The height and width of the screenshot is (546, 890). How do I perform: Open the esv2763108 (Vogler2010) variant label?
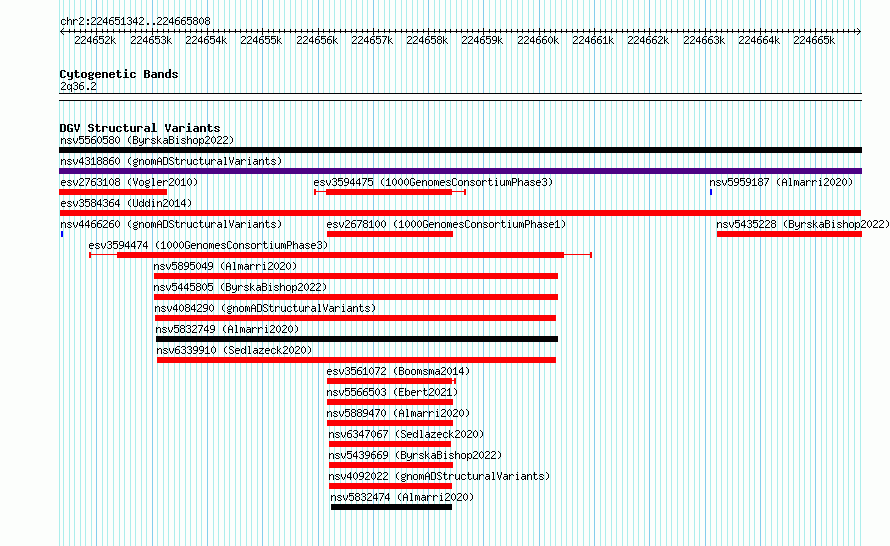(x=129, y=182)
